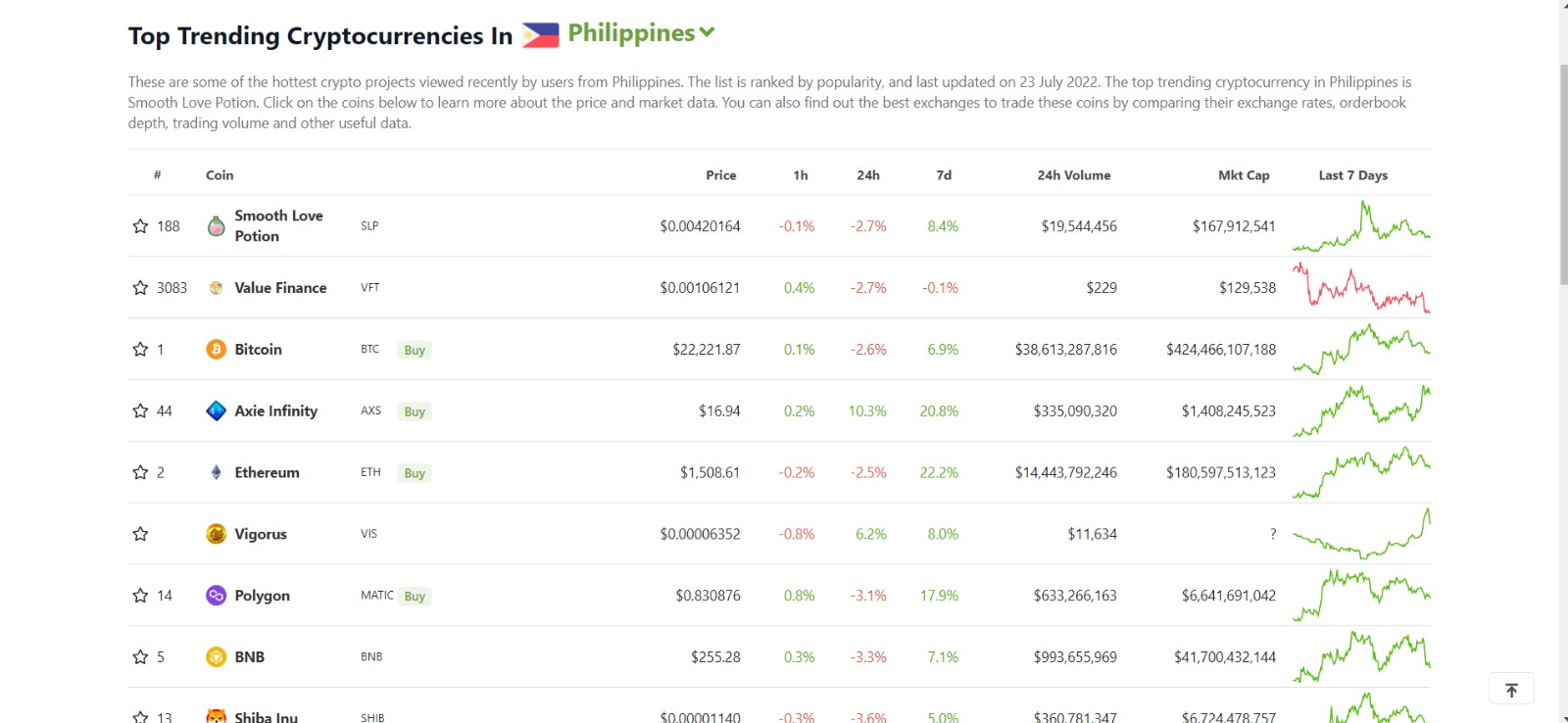Image resolution: width=1568 pixels, height=723 pixels.
Task: Open Vigorus 7-day sparkline chart
Action: pyautogui.click(x=1361, y=534)
